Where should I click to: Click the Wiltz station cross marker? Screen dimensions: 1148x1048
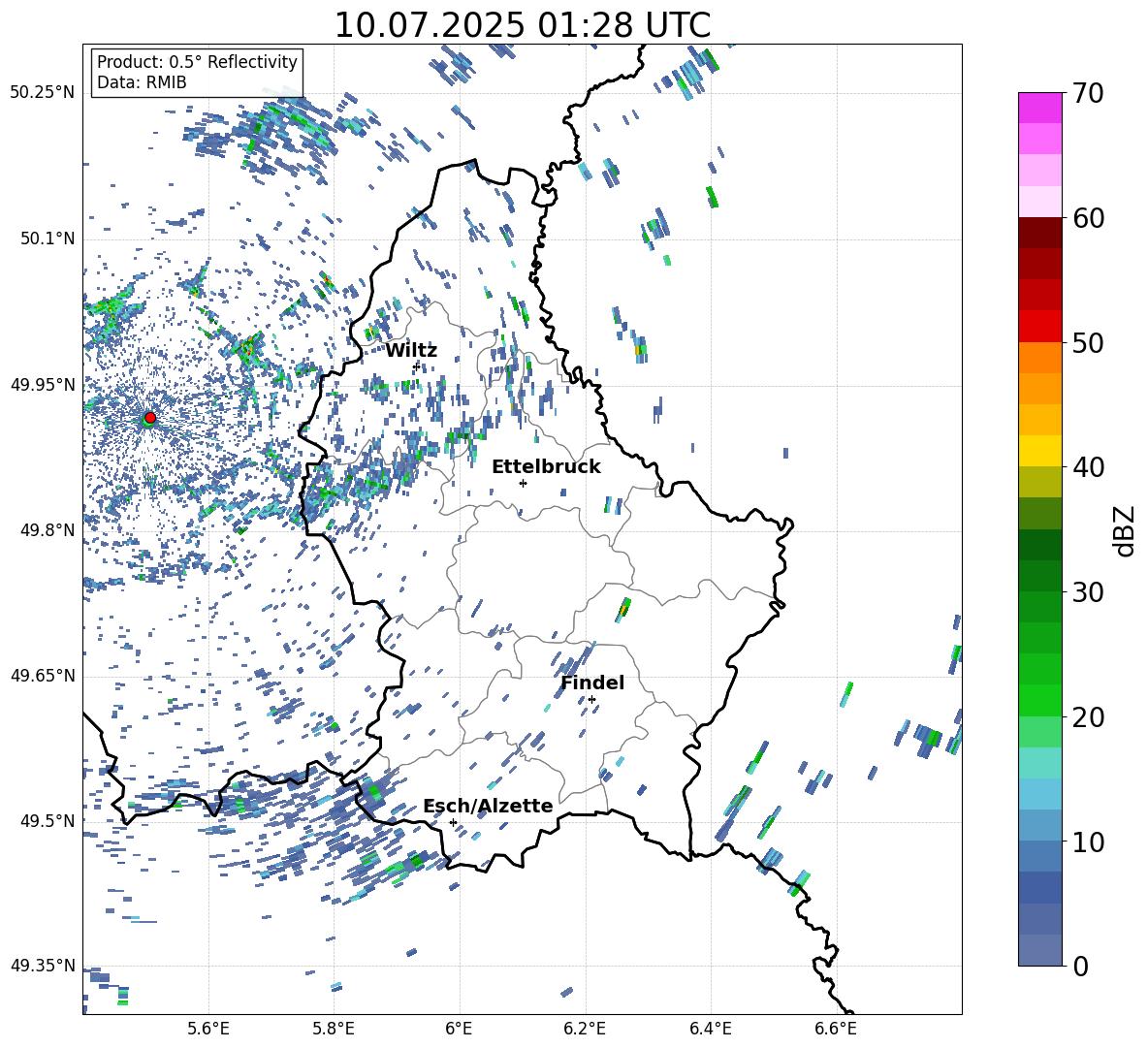pyautogui.click(x=417, y=365)
